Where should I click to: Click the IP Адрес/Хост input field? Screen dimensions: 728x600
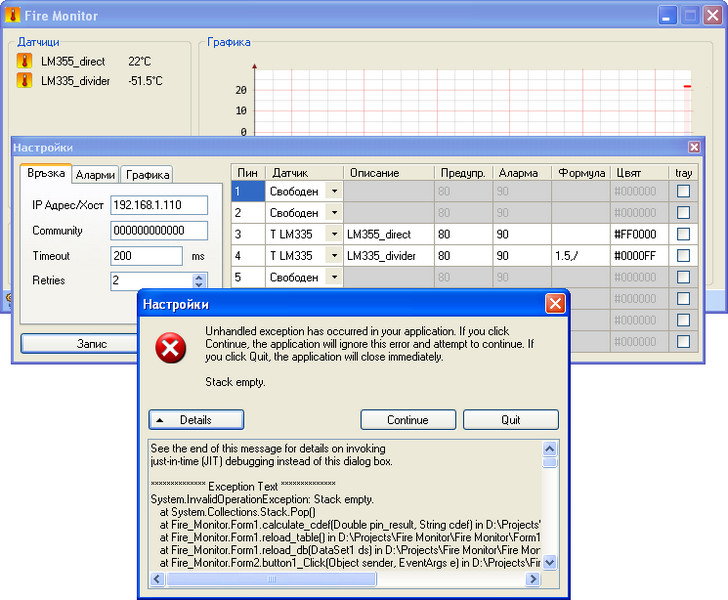pyautogui.click(x=159, y=205)
